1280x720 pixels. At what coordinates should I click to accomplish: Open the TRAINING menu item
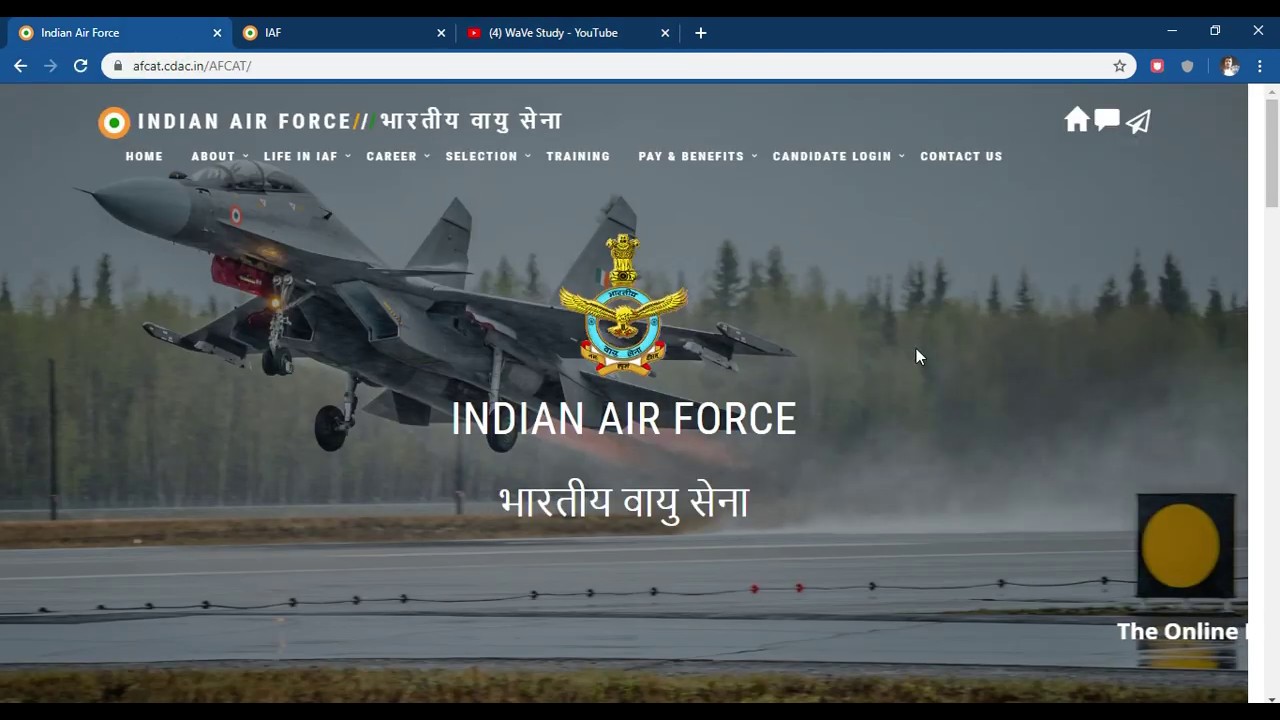tap(578, 156)
